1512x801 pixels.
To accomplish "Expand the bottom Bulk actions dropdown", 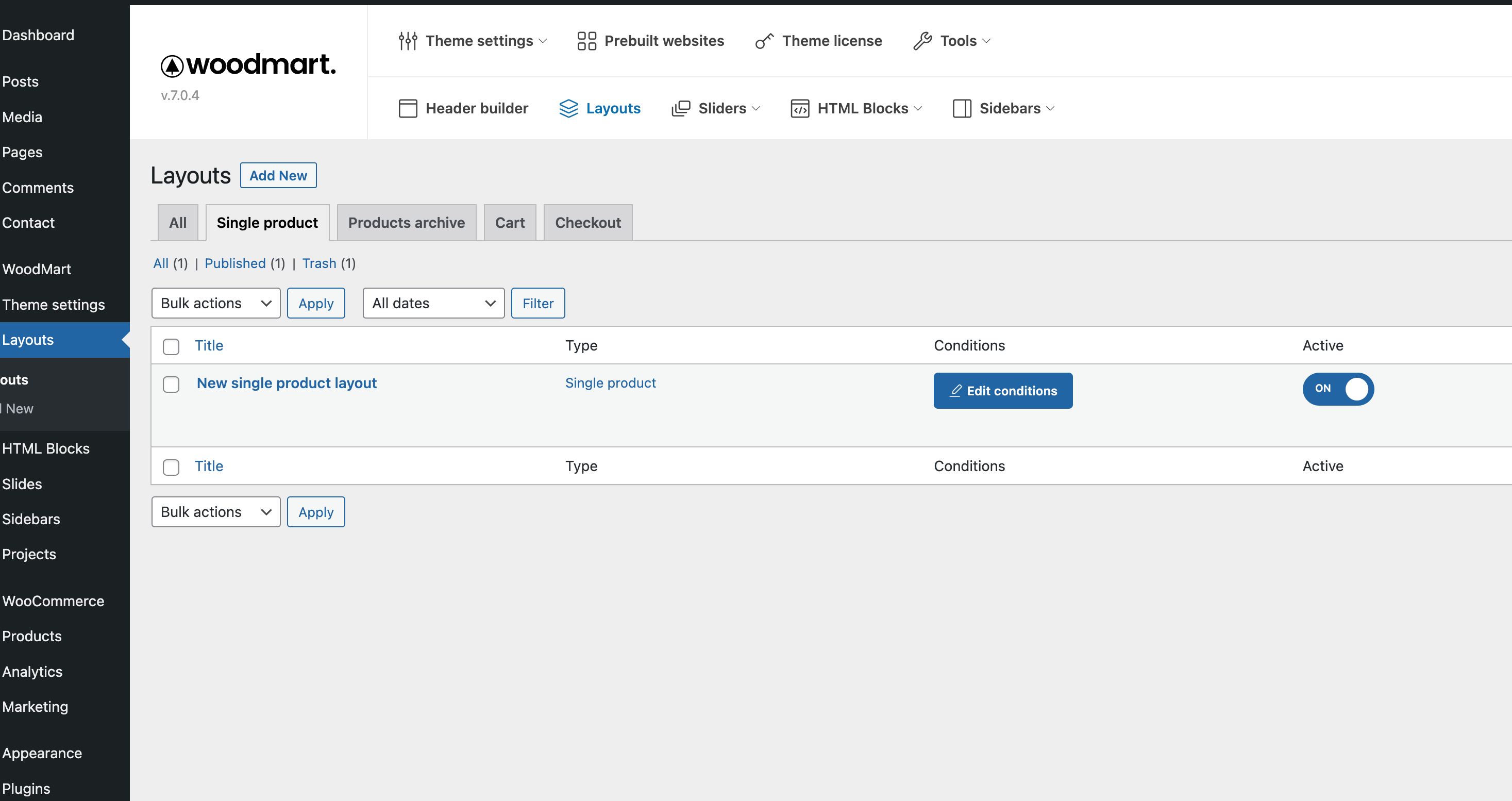I will point(215,512).
